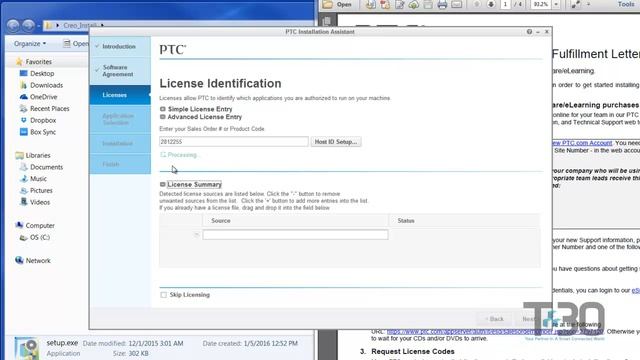640x360 pixels.
Task: Click the Host ID Setup button
Action: coord(336,142)
